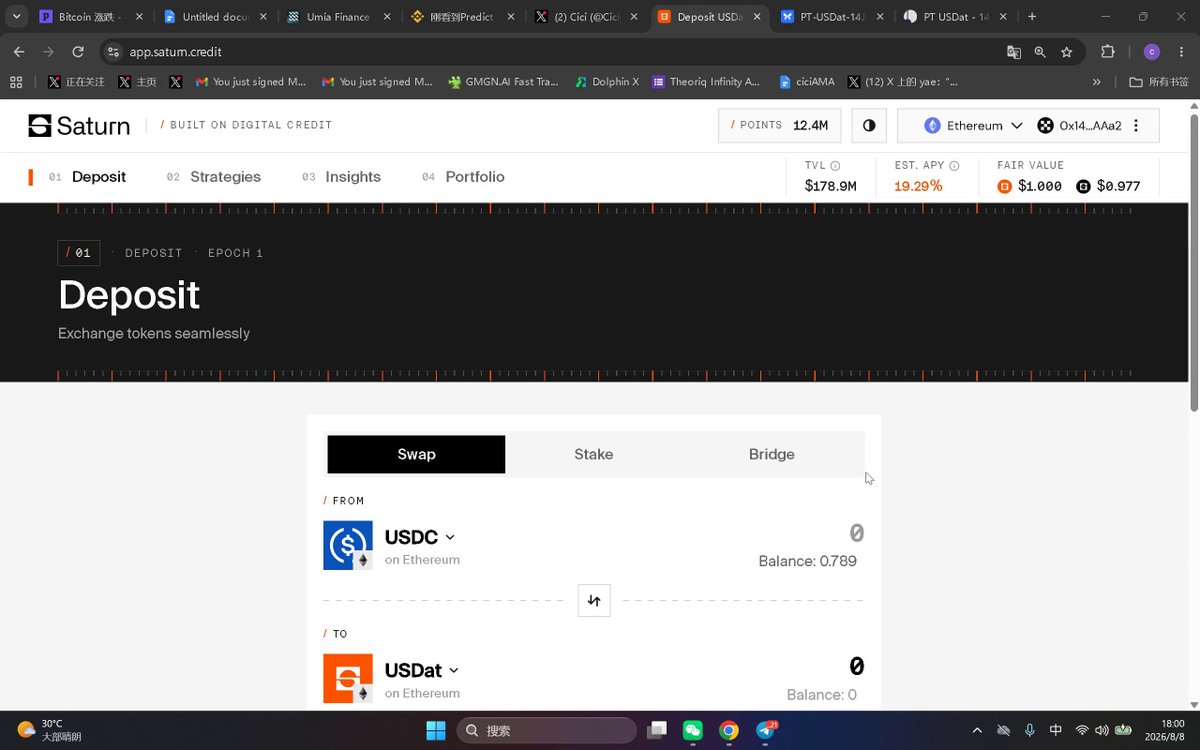Show hidden system tray icons chevron

click(x=977, y=731)
